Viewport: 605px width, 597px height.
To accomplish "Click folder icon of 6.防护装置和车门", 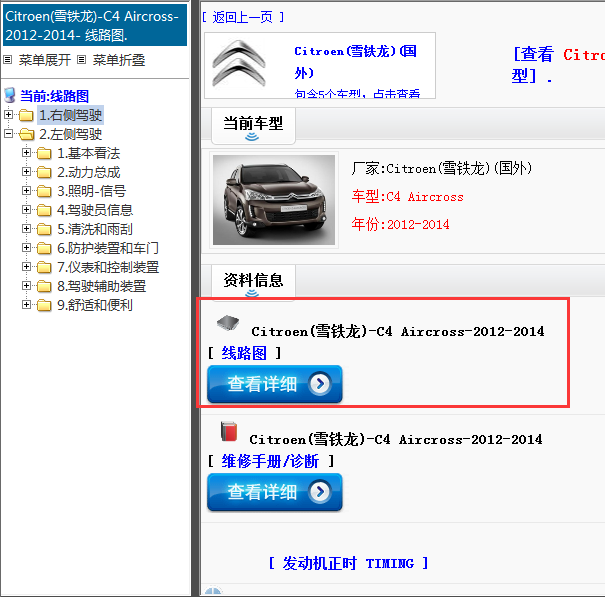I will (44, 248).
